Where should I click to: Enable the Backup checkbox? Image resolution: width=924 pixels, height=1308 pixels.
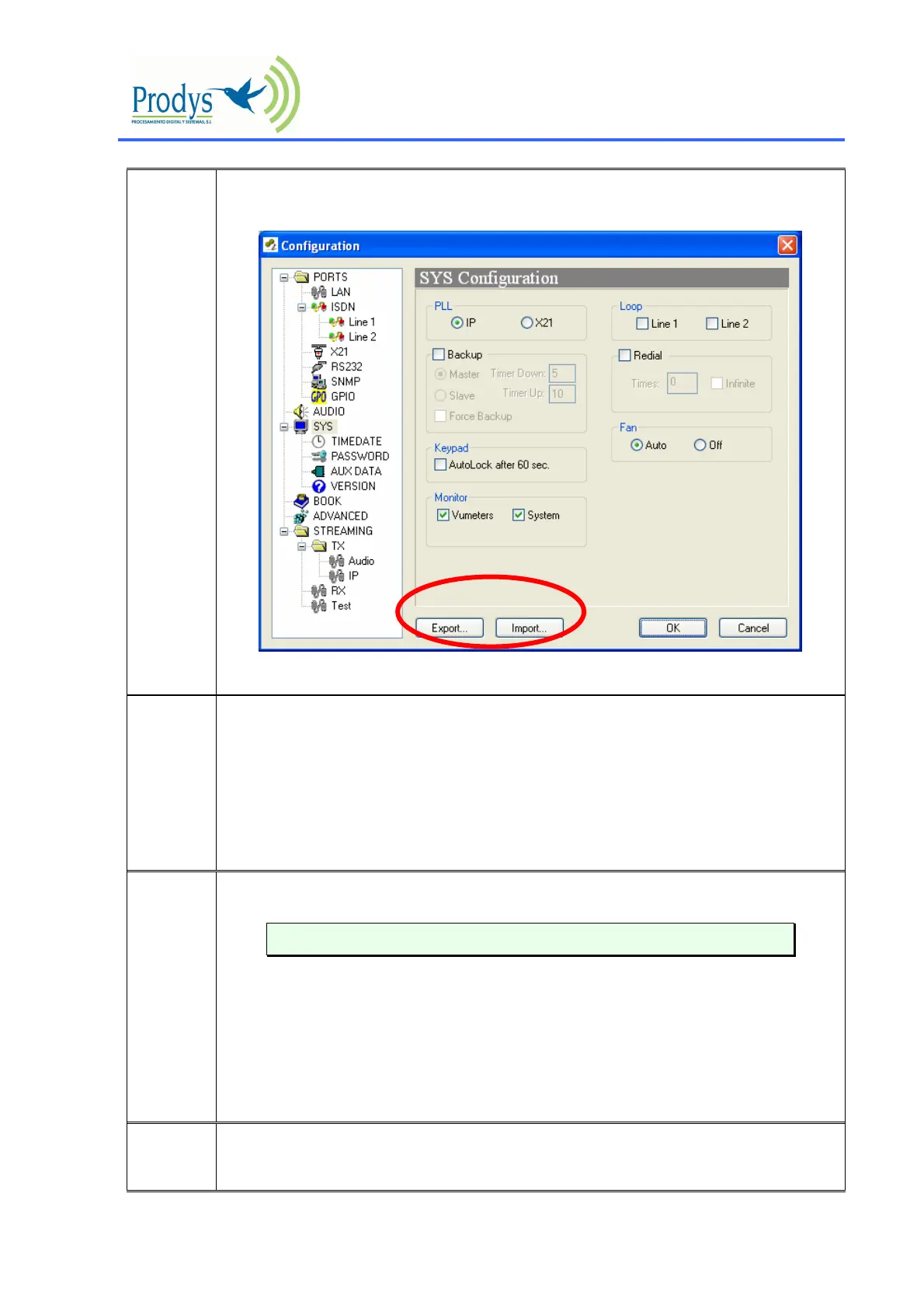click(x=439, y=354)
